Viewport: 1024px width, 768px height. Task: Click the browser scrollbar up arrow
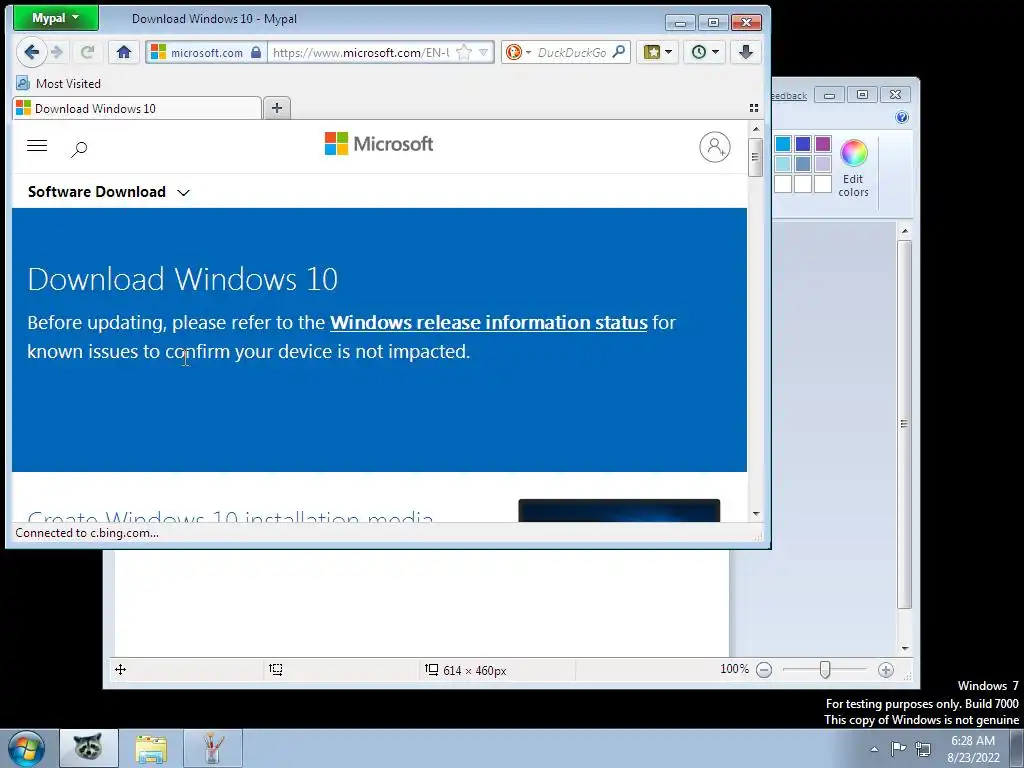(756, 129)
